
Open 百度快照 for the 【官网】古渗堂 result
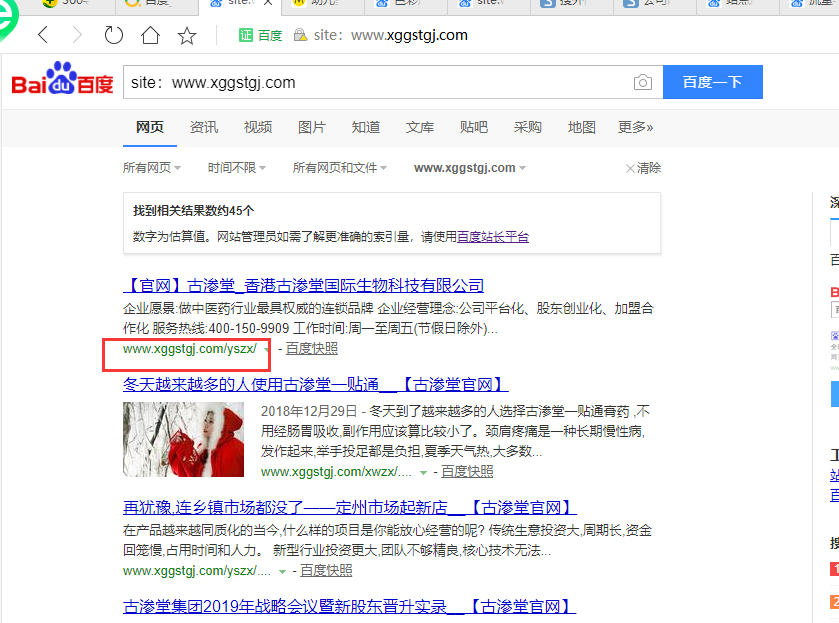pyautogui.click(x=312, y=349)
